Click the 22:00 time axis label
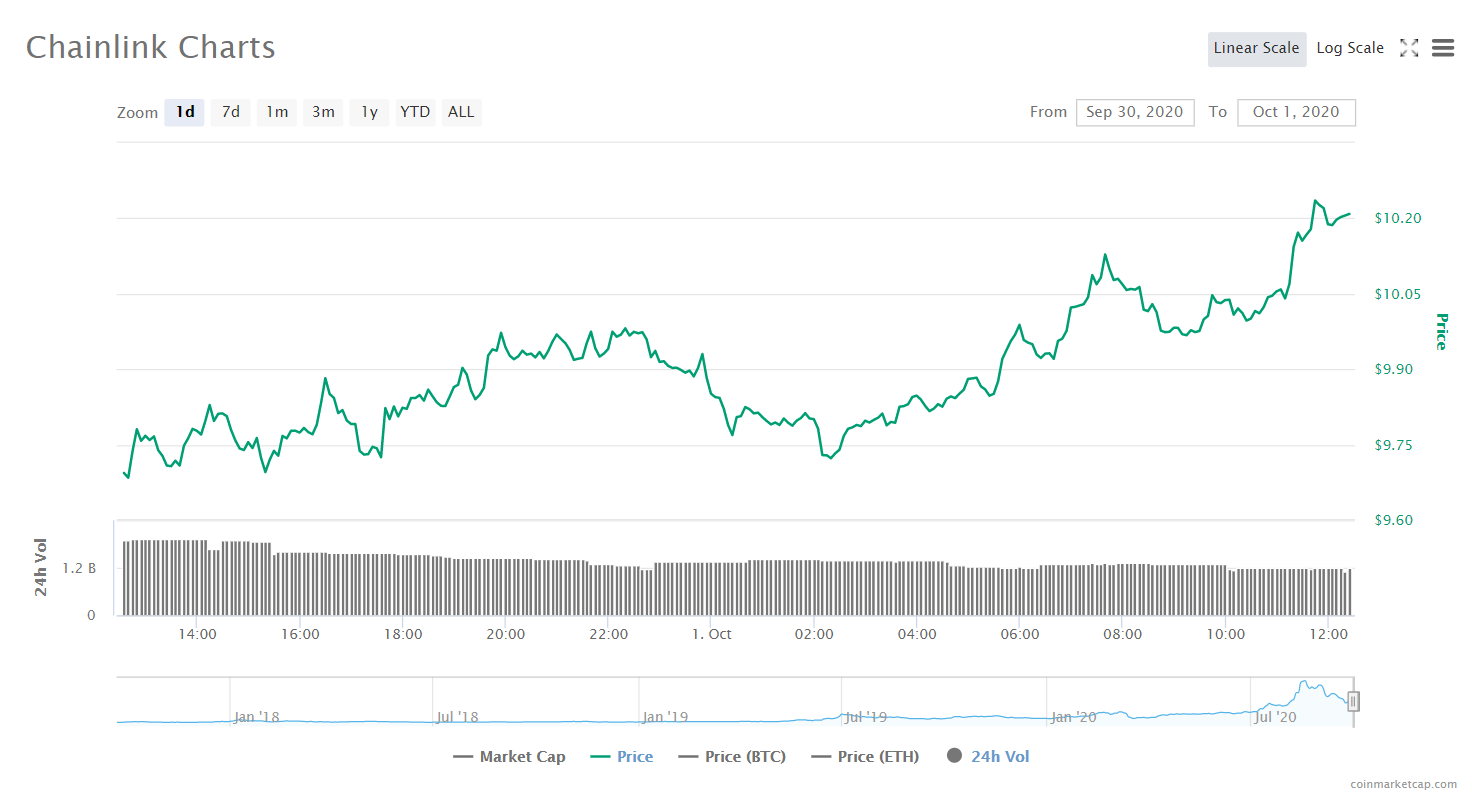This screenshot has height=801, width=1472. click(x=609, y=634)
